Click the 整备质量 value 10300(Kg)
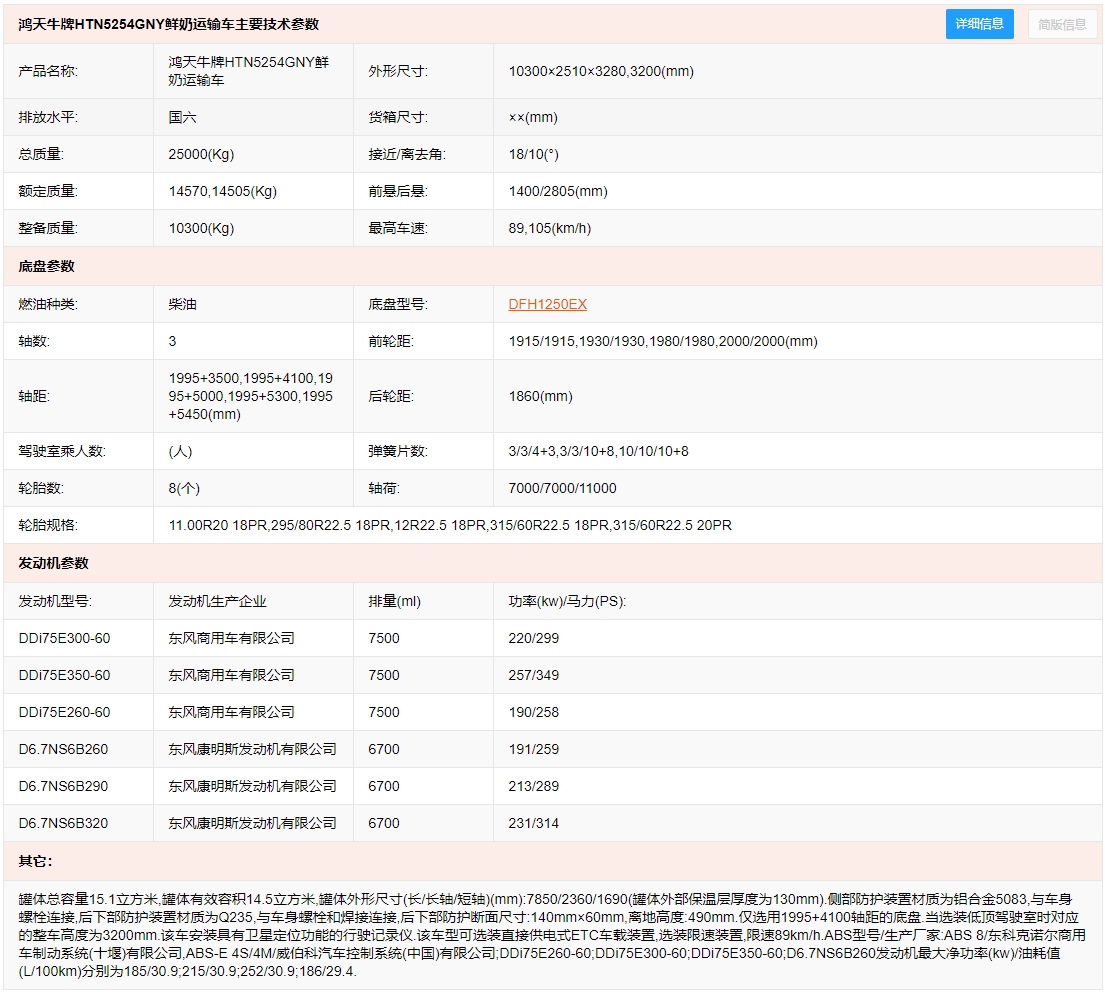The height and width of the screenshot is (992, 1105). pos(201,228)
